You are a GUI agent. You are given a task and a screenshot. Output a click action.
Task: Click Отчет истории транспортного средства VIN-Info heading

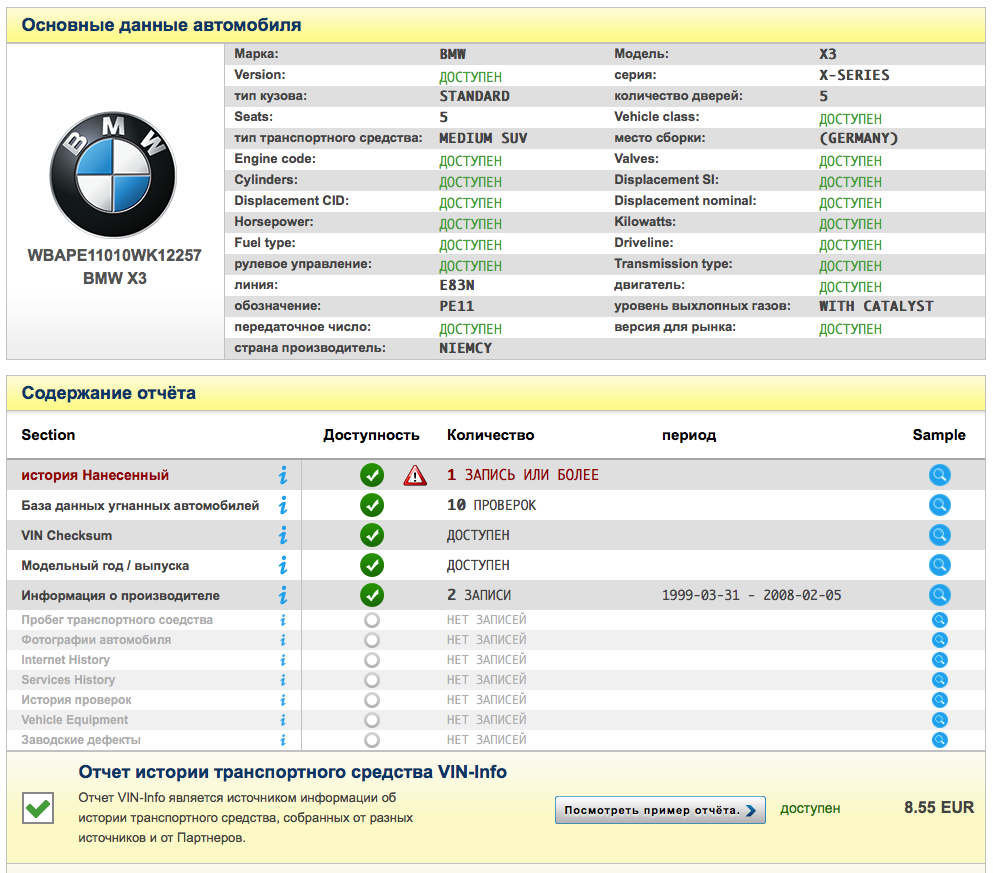293,772
